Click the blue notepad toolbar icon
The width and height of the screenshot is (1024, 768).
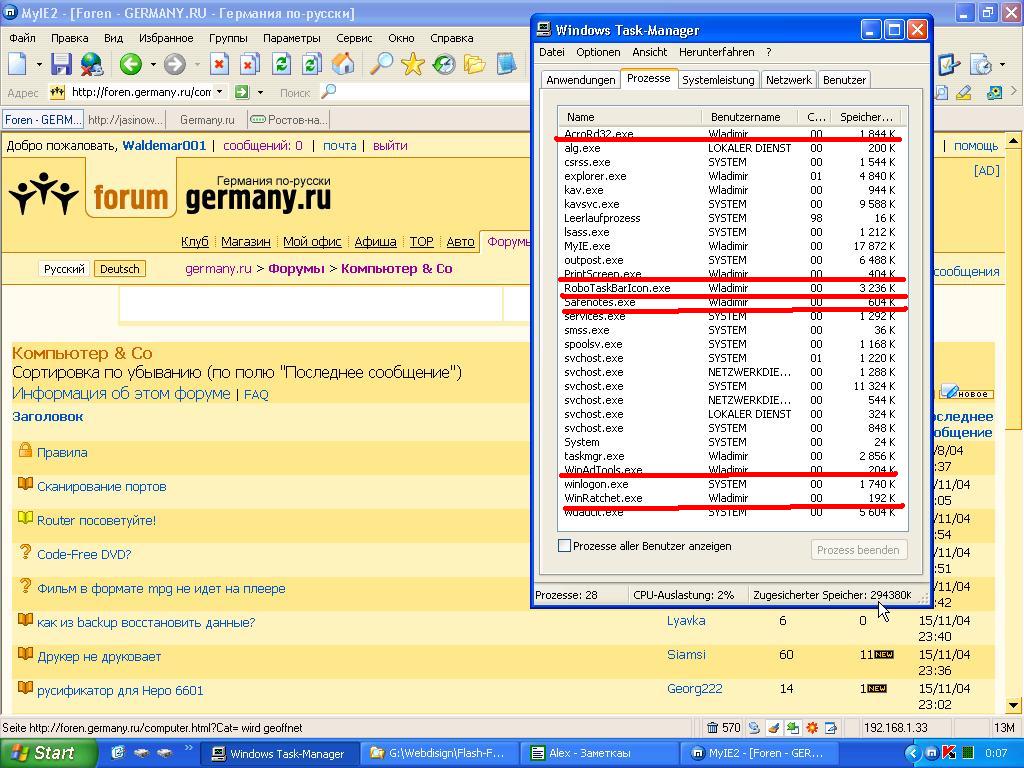506,64
